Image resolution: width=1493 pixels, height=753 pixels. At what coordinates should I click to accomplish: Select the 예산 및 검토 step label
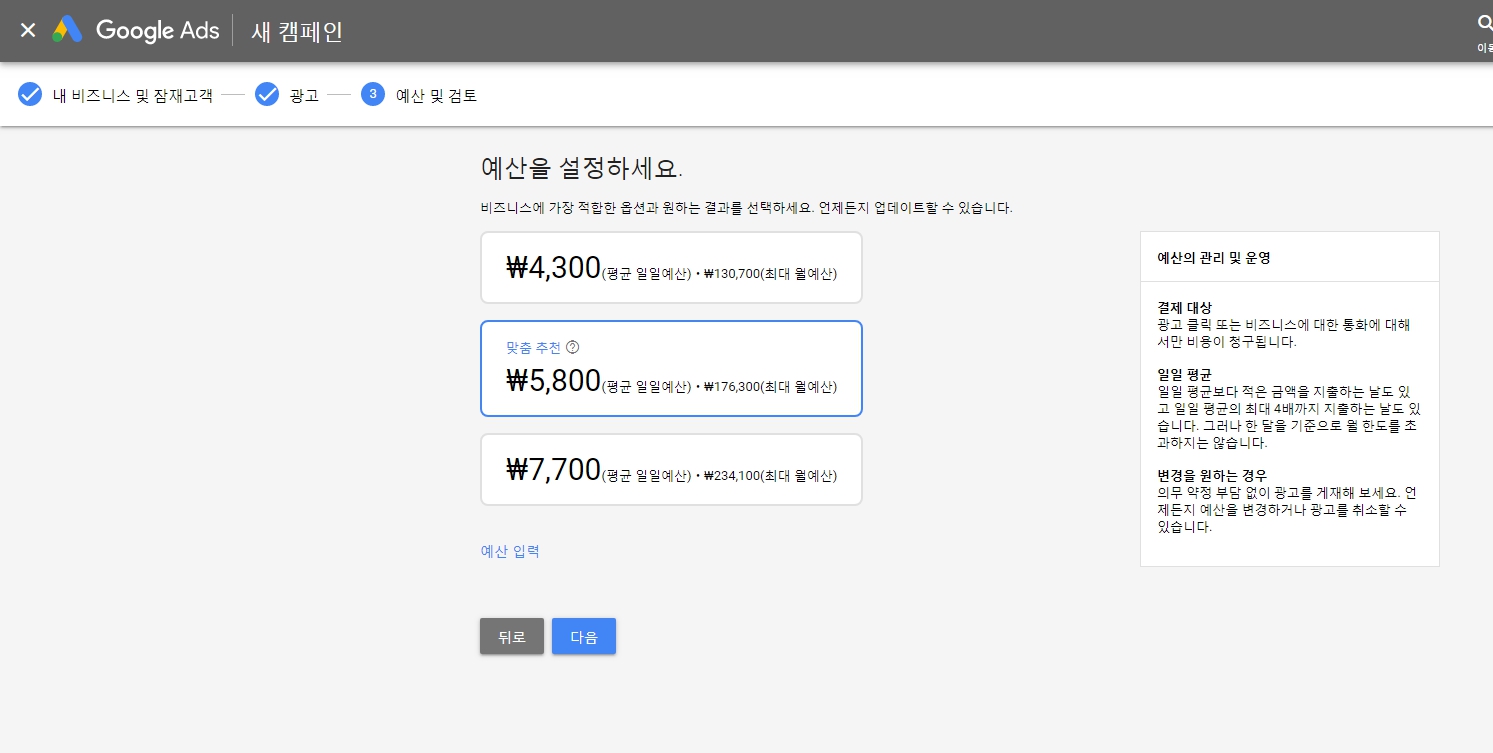click(437, 96)
